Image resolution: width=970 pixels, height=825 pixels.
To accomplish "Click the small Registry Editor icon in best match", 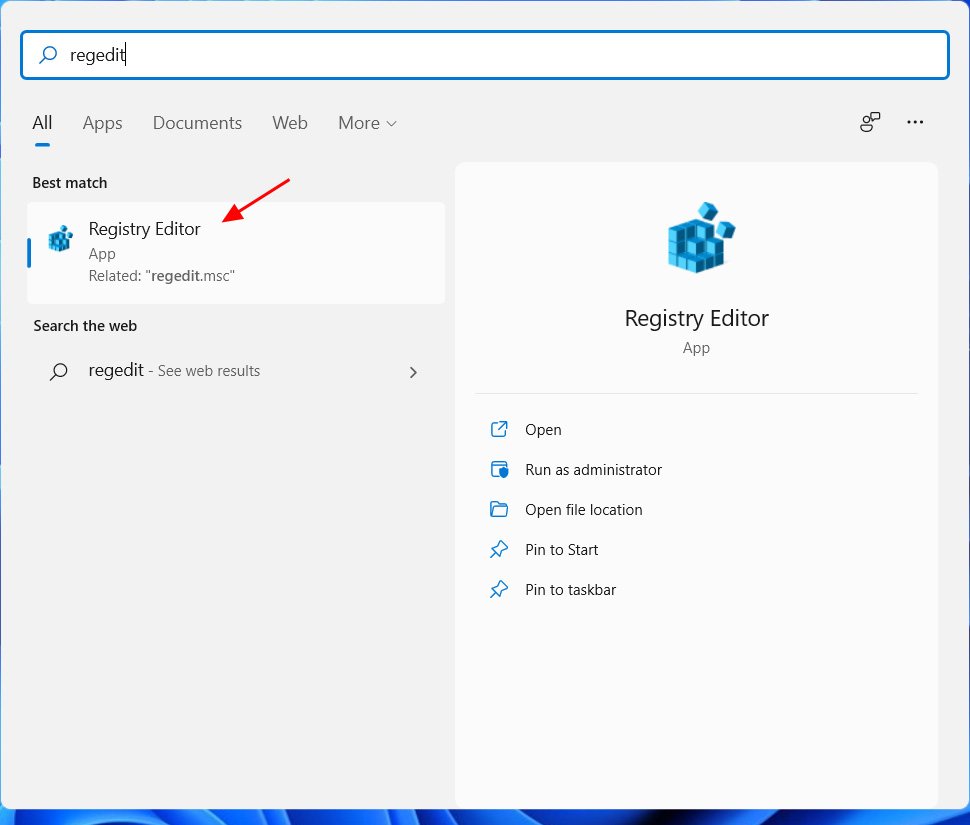I will click(61, 238).
